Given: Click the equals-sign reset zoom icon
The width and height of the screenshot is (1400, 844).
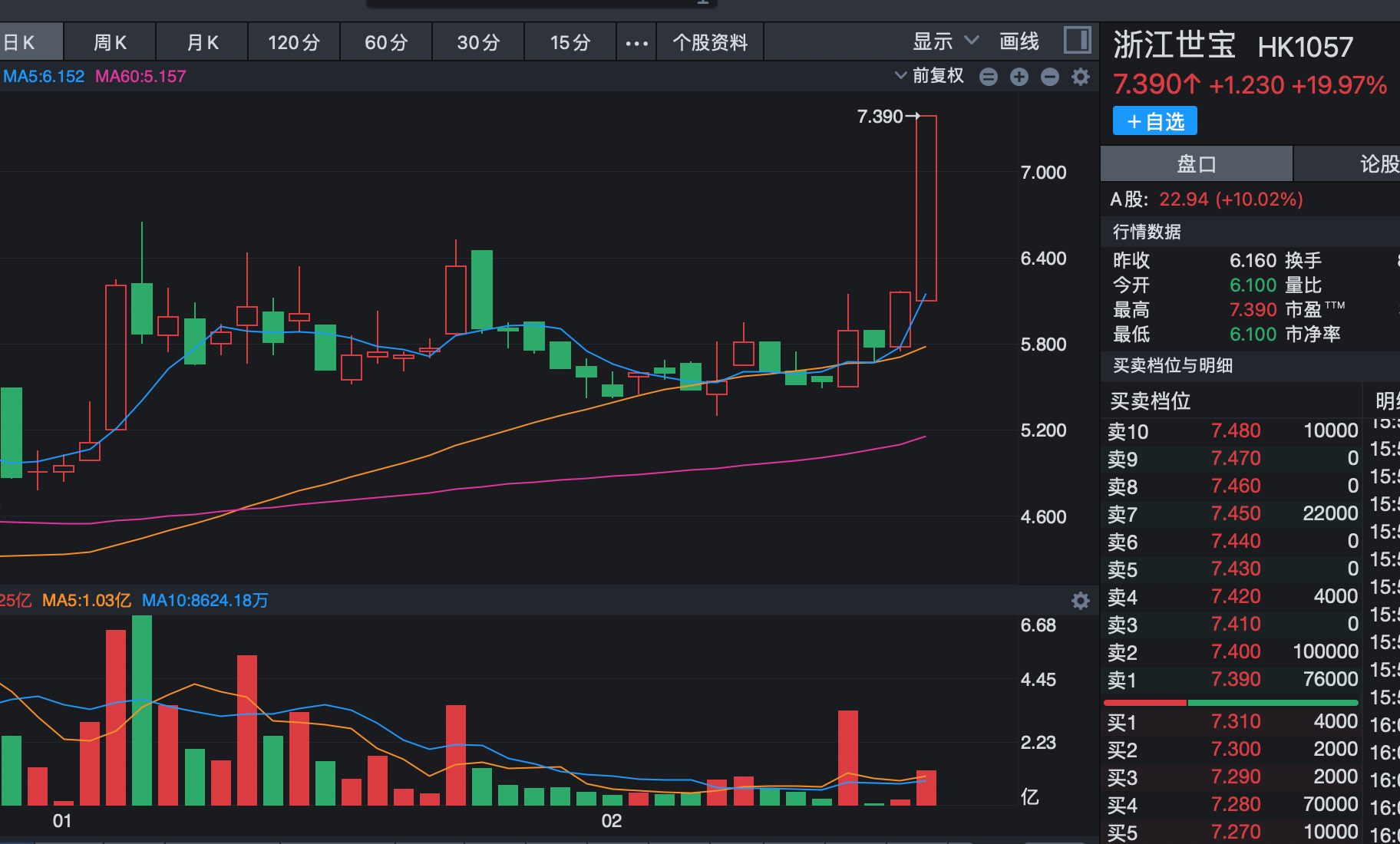Looking at the screenshot, I should [x=989, y=77].
